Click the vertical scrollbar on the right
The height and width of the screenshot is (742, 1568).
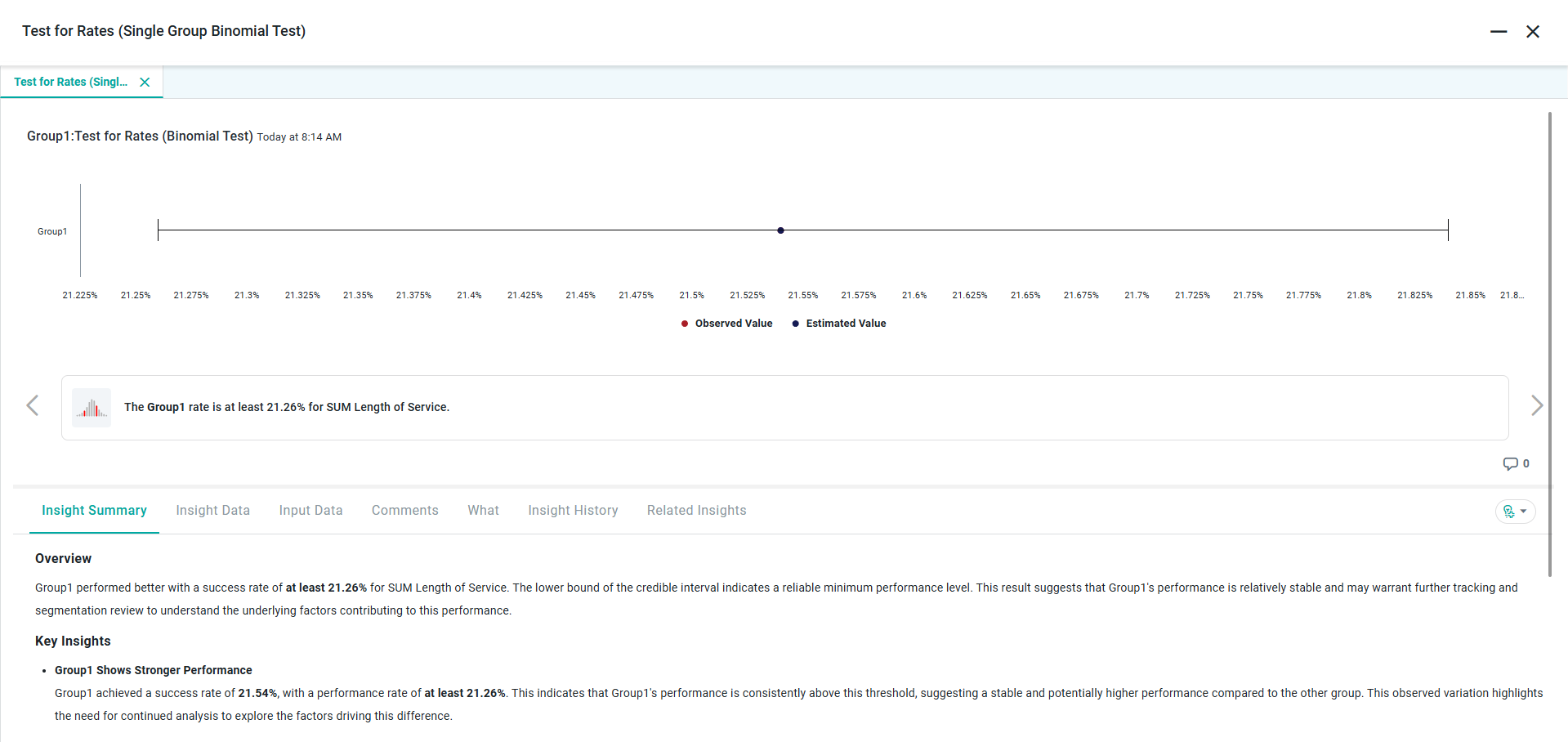[x=1549, y=343]
